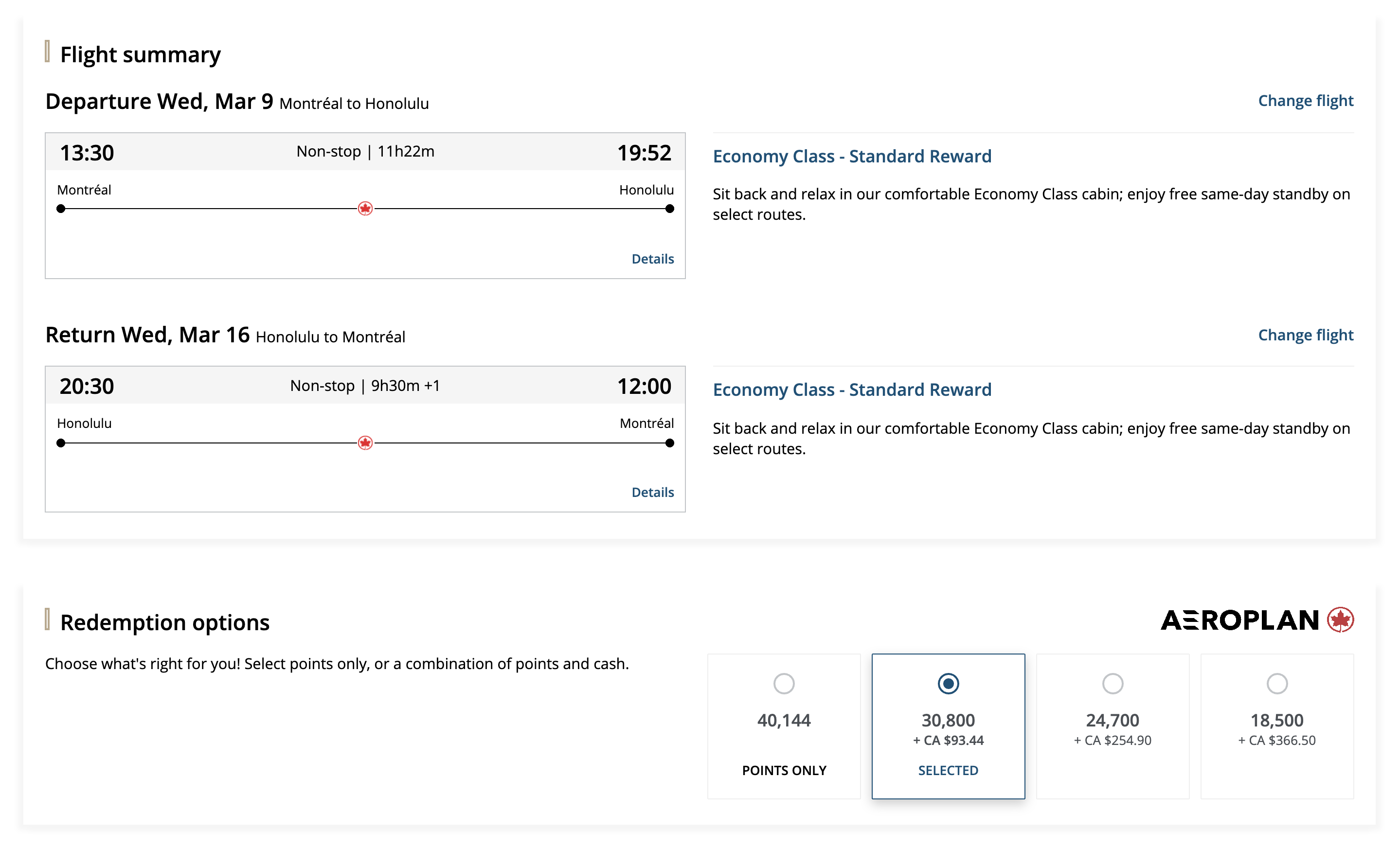Screen dimensions: 1400x849
Task: Open return Economy Class - Standard Reward info
Action: (852, 389)
